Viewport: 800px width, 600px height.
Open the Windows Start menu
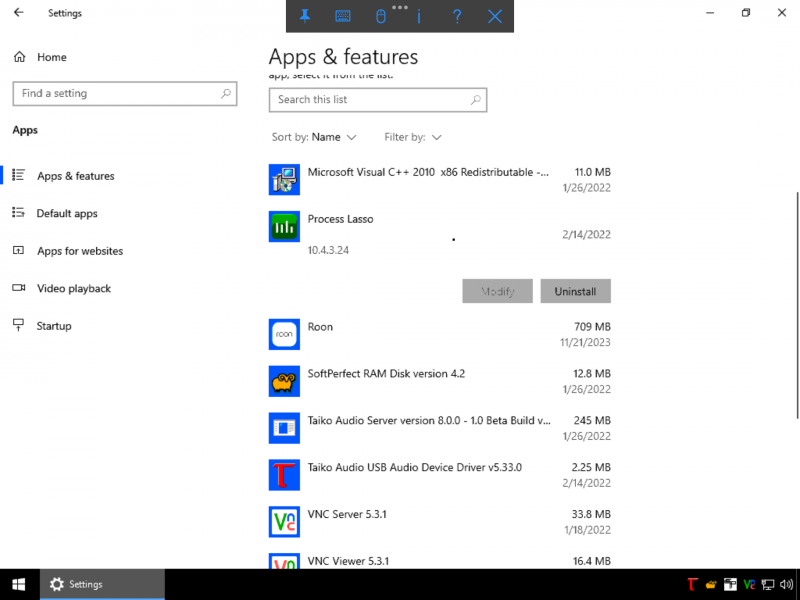(19, 585)
